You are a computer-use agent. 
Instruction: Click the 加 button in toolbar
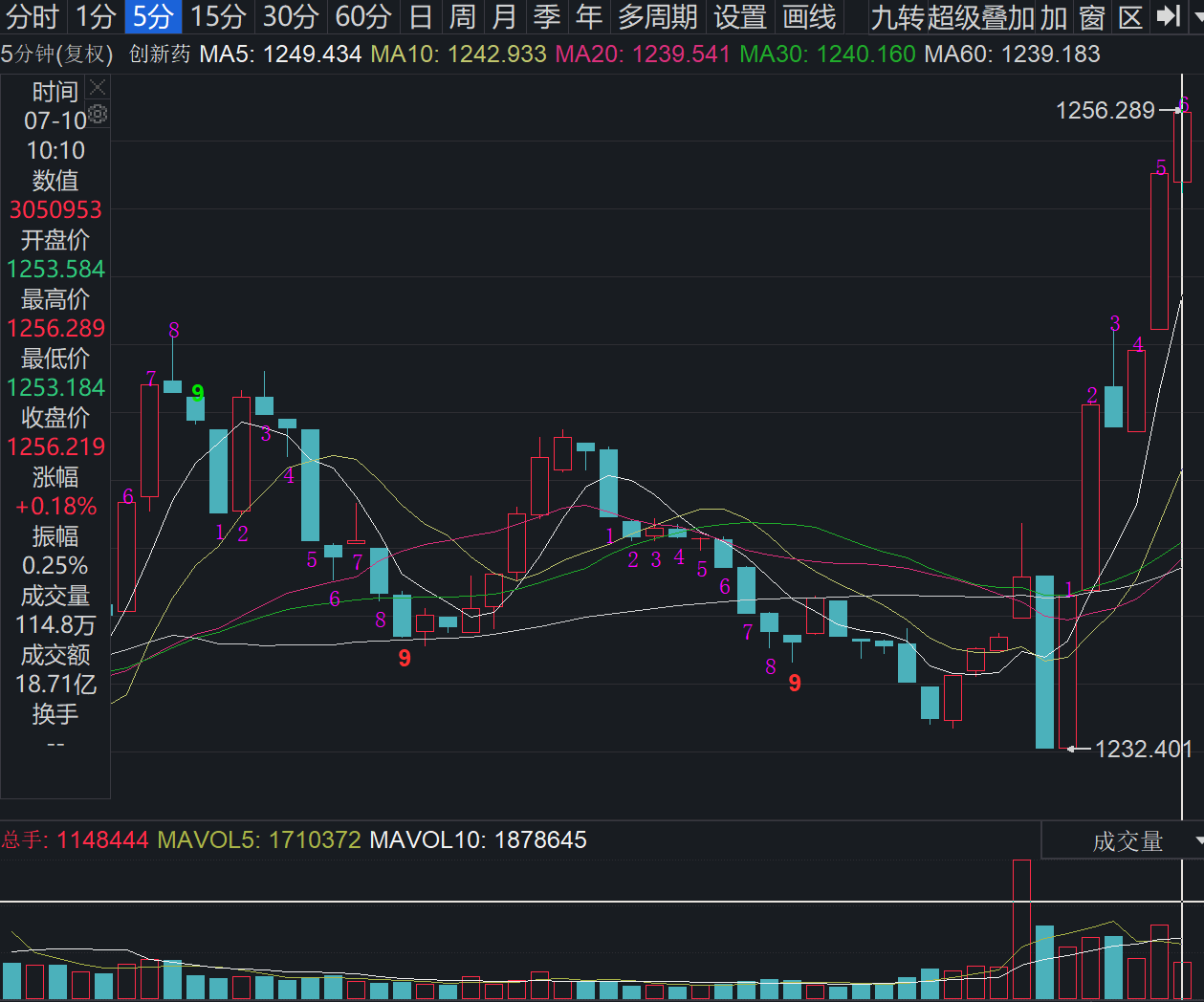click(x=1054, y=17)
